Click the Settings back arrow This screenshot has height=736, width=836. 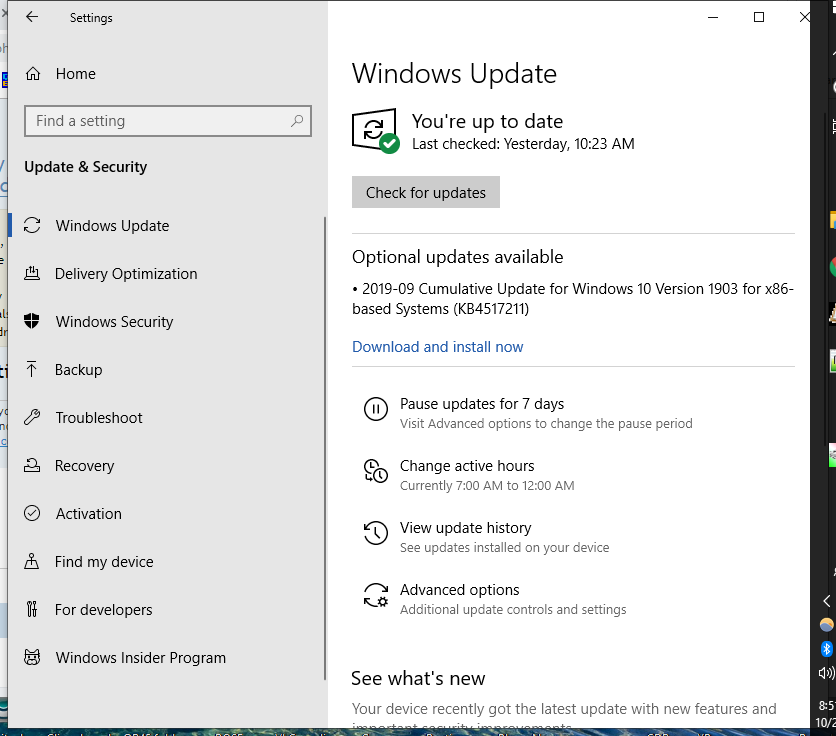pyautogui.click(x=32, y=17)
